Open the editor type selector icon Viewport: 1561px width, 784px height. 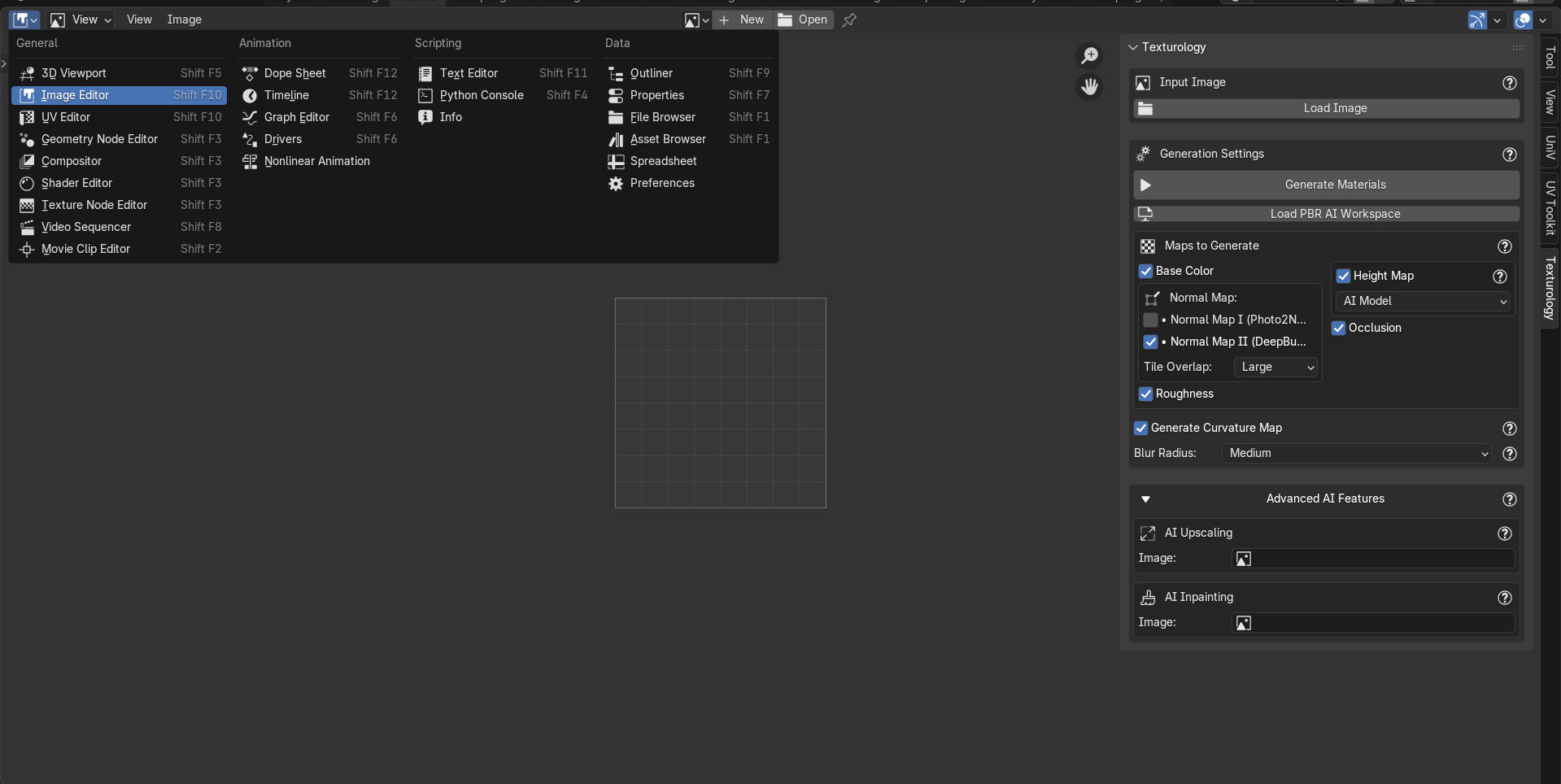coord(25,20)
